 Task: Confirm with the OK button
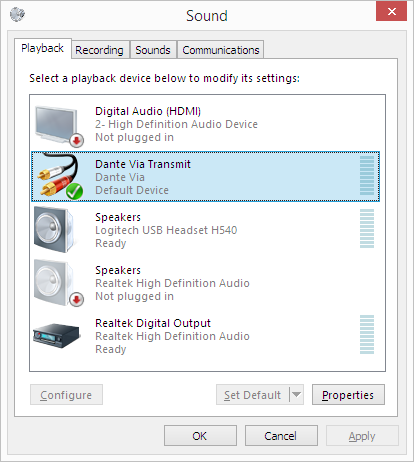pyautogui.click(x=200, y=436)
